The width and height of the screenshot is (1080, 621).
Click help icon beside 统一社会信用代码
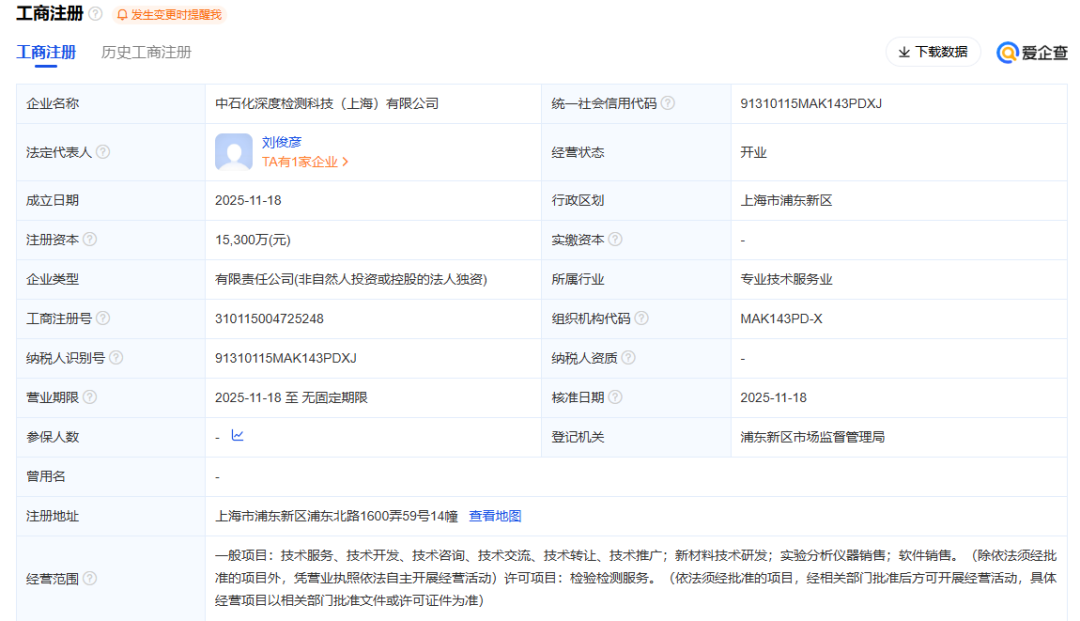tap(667, 103)
